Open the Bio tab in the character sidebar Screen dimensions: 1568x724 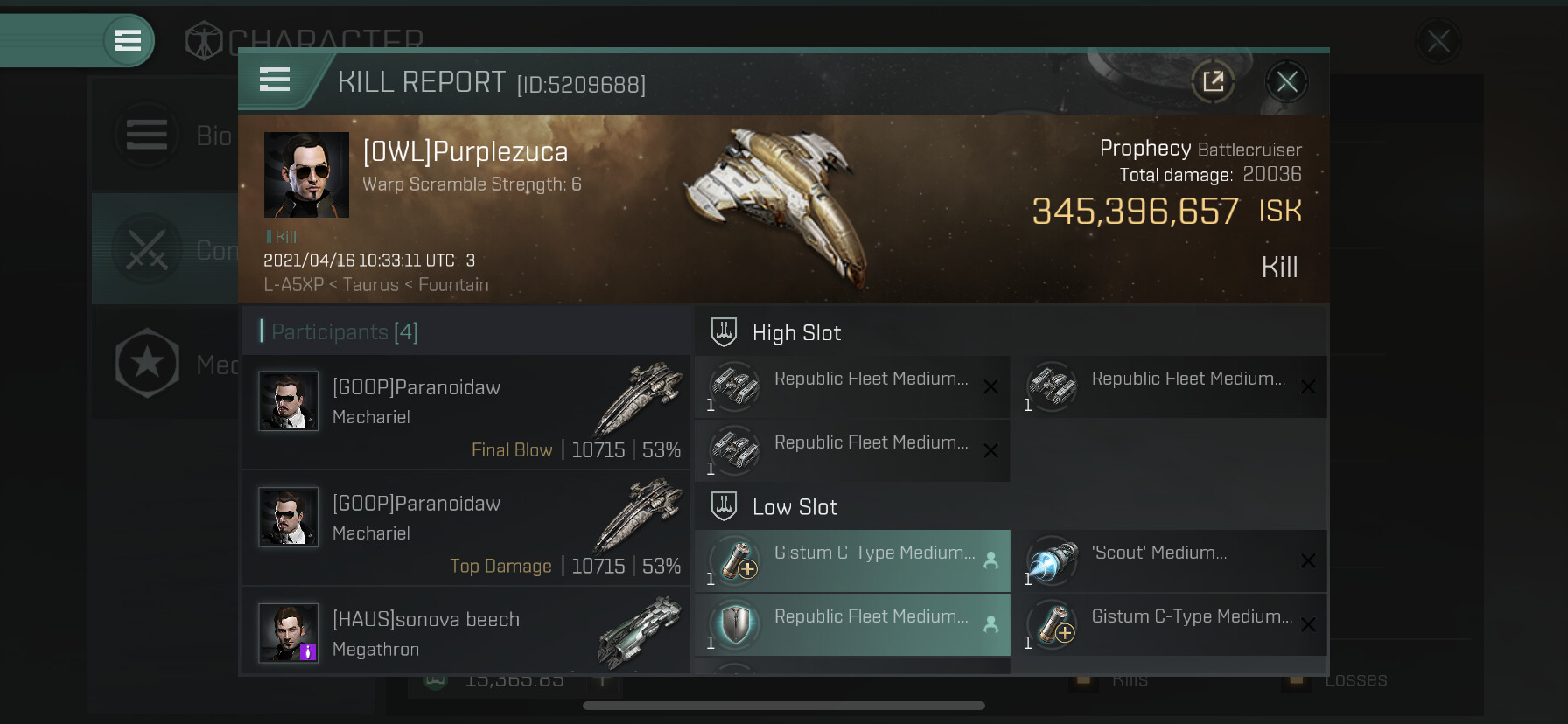coord(147,136)
